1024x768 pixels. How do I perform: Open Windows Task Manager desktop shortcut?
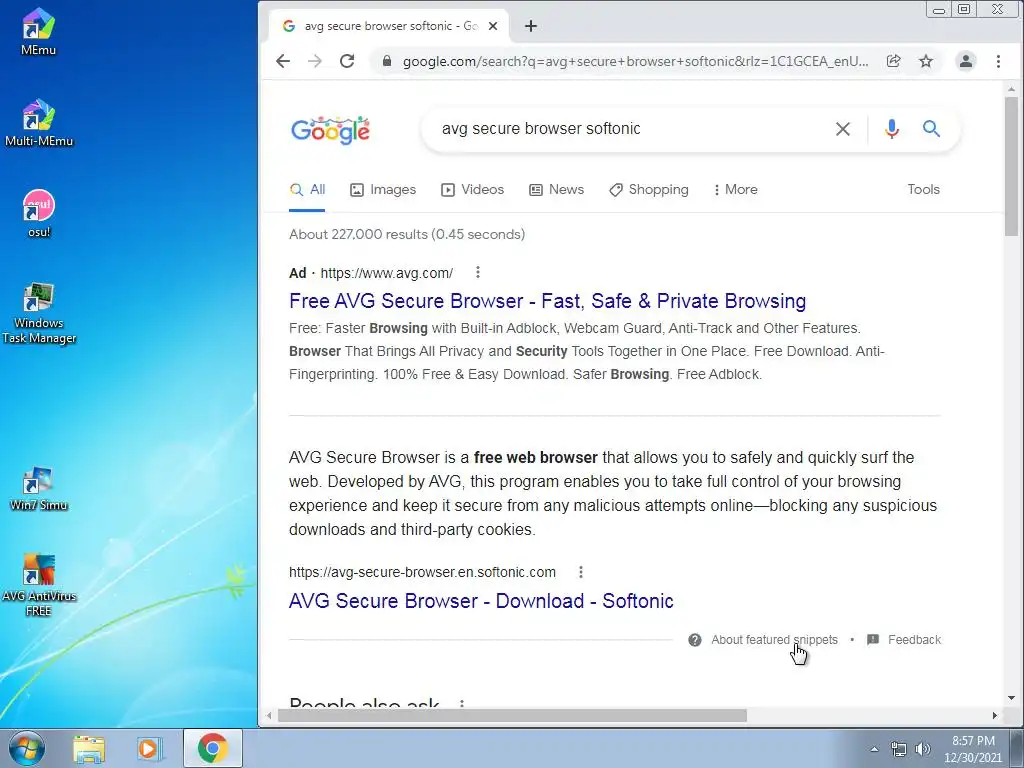[x=39, y=313]
